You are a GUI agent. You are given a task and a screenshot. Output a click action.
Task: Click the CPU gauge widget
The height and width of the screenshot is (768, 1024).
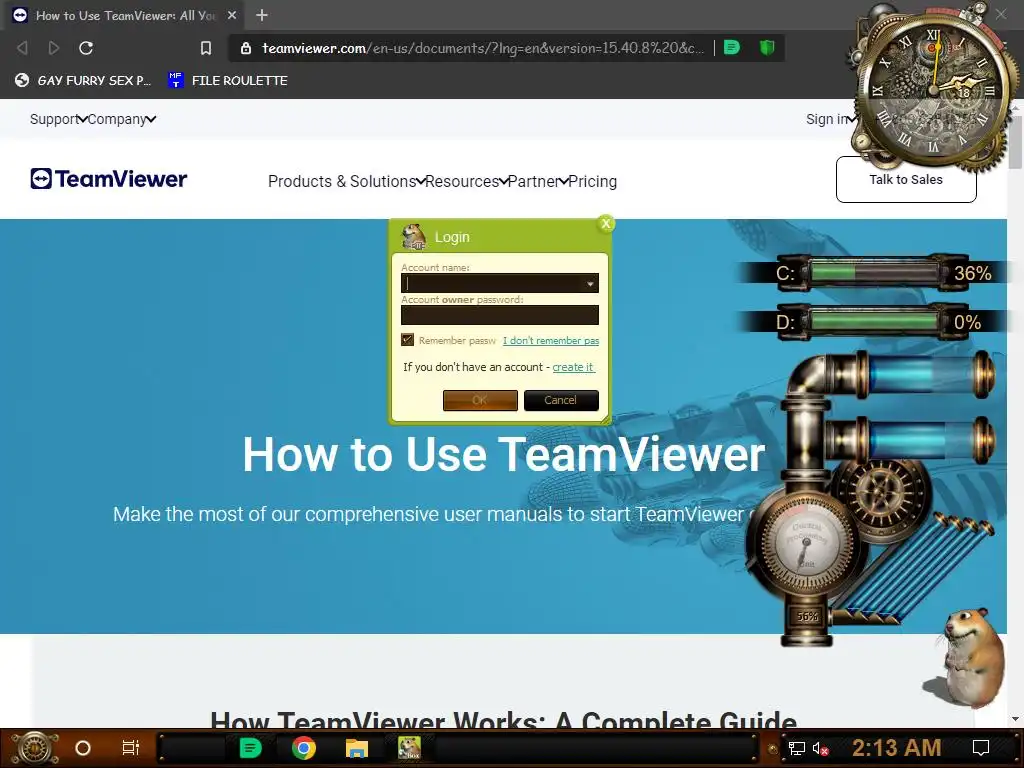pos(807,542)
